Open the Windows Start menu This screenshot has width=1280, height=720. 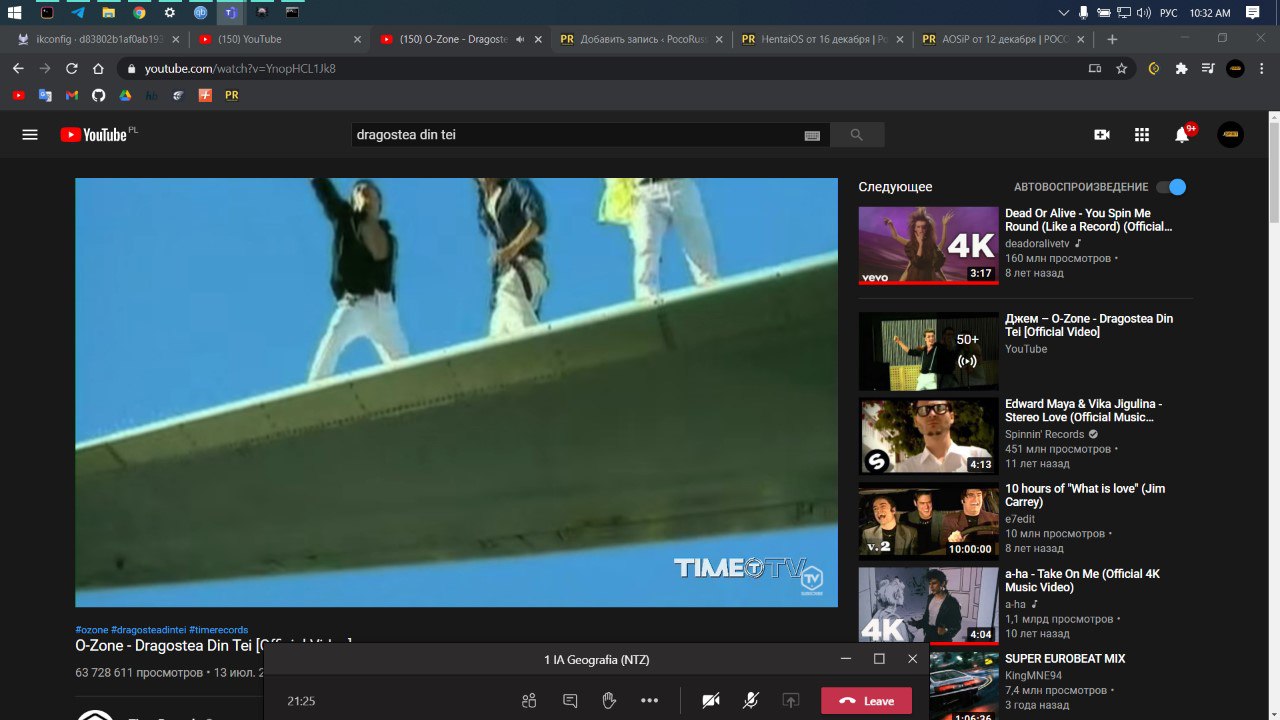(16, 13)
